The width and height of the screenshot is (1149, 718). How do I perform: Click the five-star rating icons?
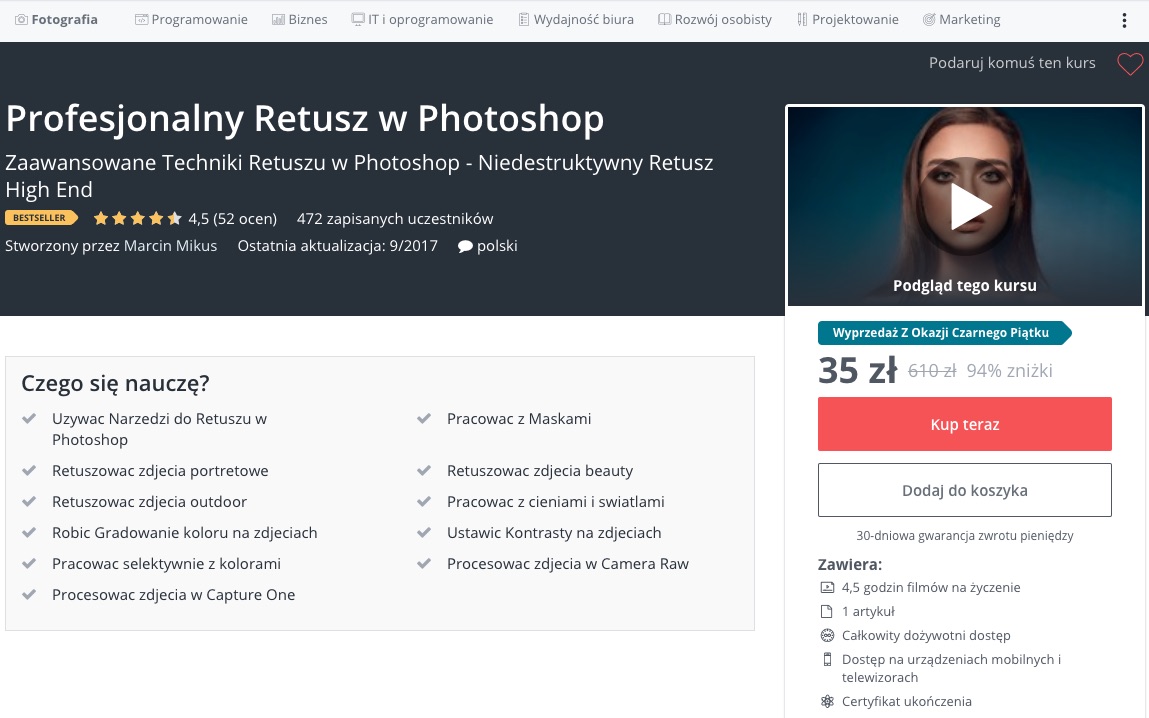(138, 218)
